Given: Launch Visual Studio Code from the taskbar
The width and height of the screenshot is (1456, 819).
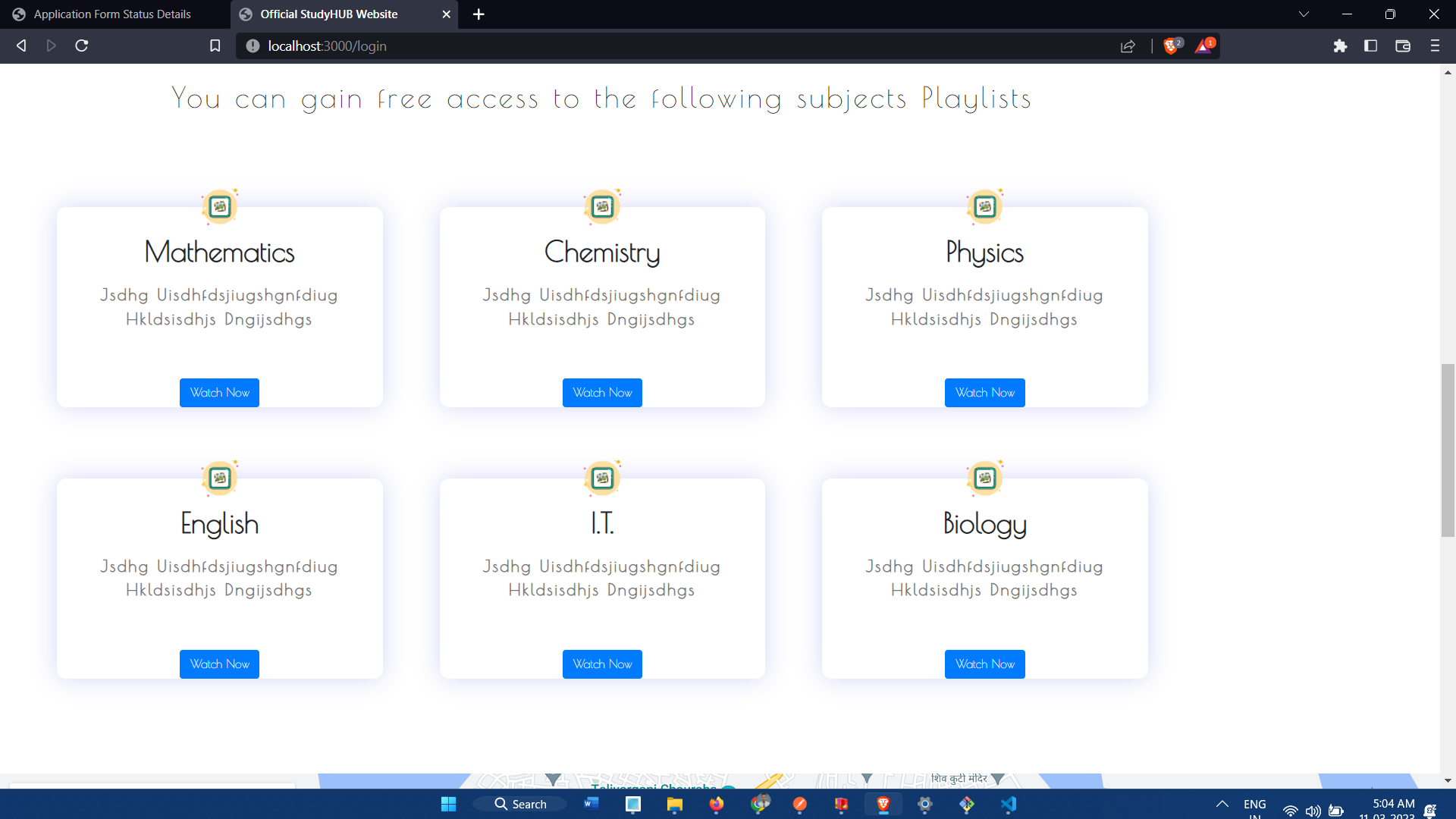Looking at the screenshot, I should [x=1008, y=804].
